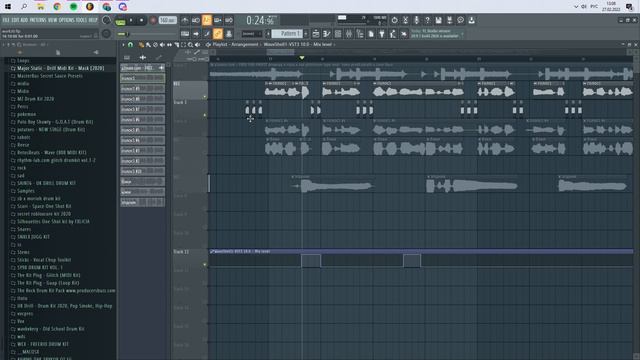Expand the Samples folder in browser
The image size is (640, 360).
point(25,191)
